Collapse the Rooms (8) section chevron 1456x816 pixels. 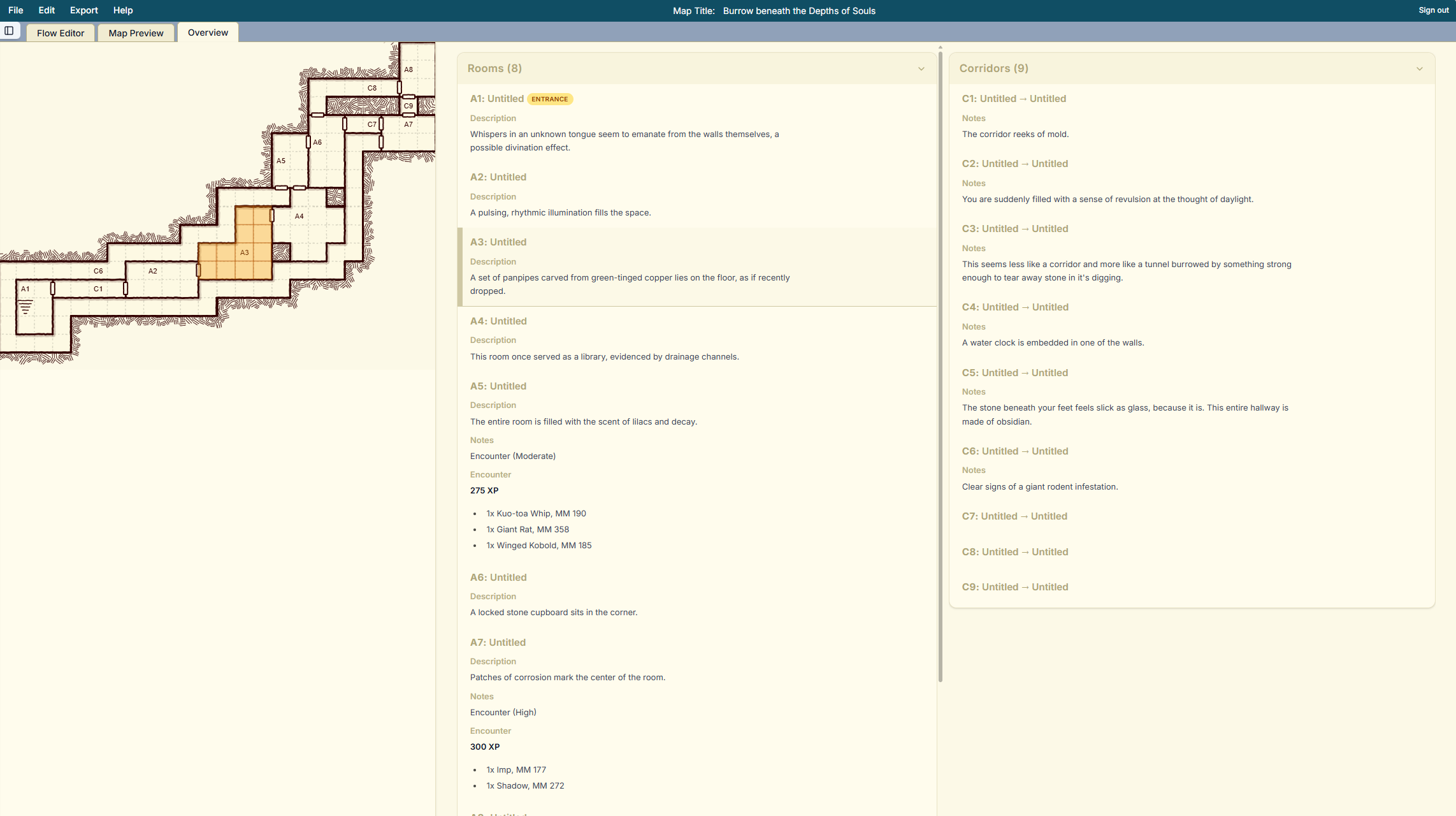(921, 69)
